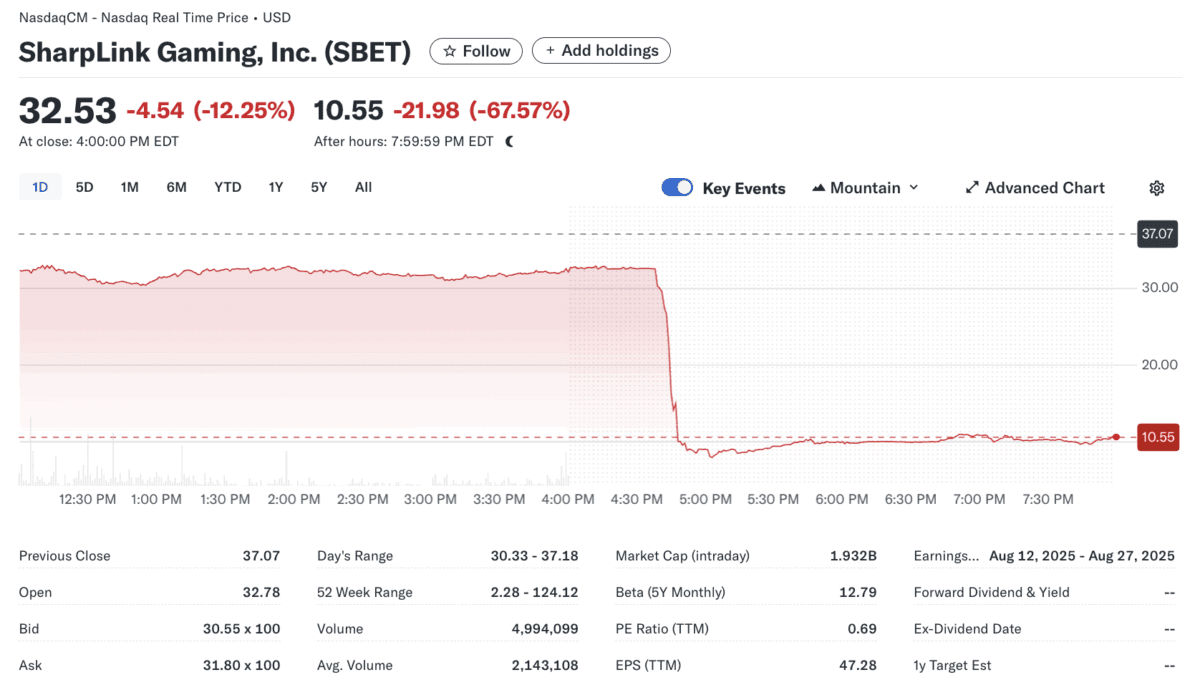This screenshot has width=1200, height=690.
Task: Click the 30.00 price axis label
Action: coord(1160,288)
